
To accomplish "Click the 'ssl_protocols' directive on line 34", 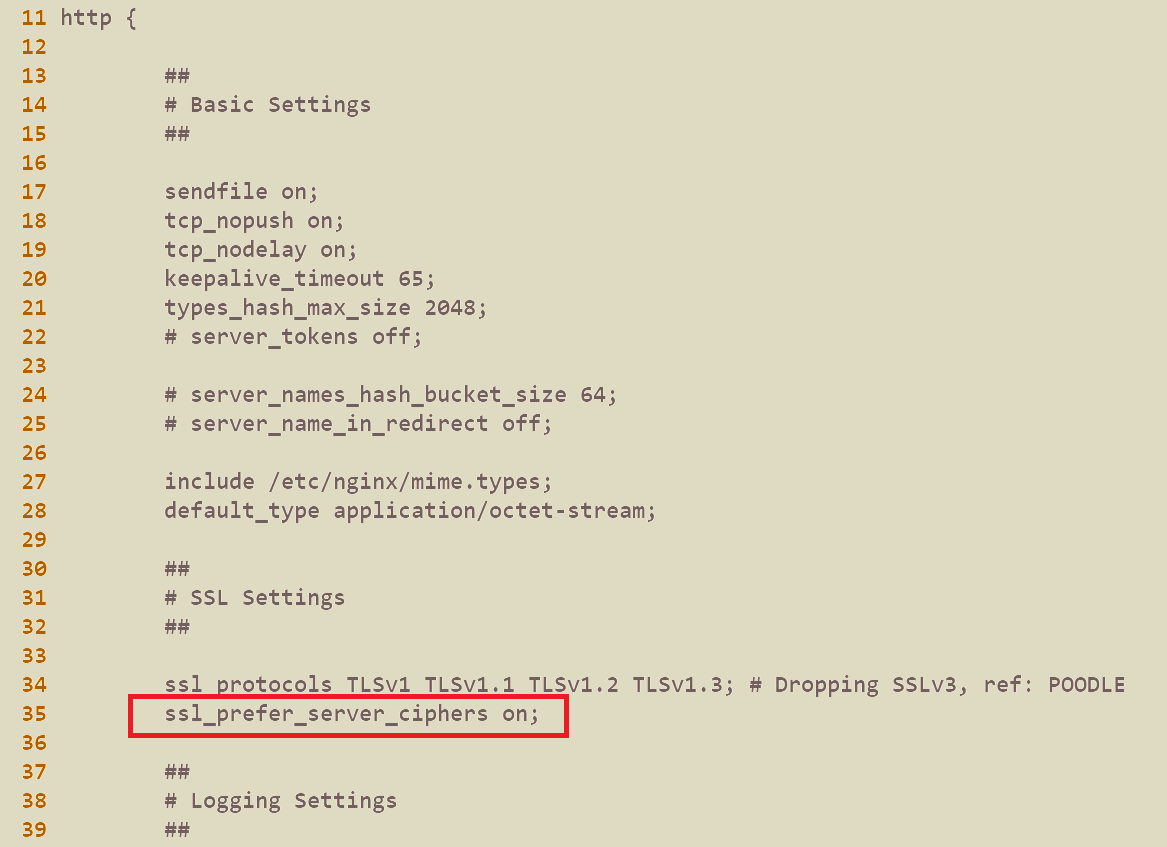I will 249,685.
